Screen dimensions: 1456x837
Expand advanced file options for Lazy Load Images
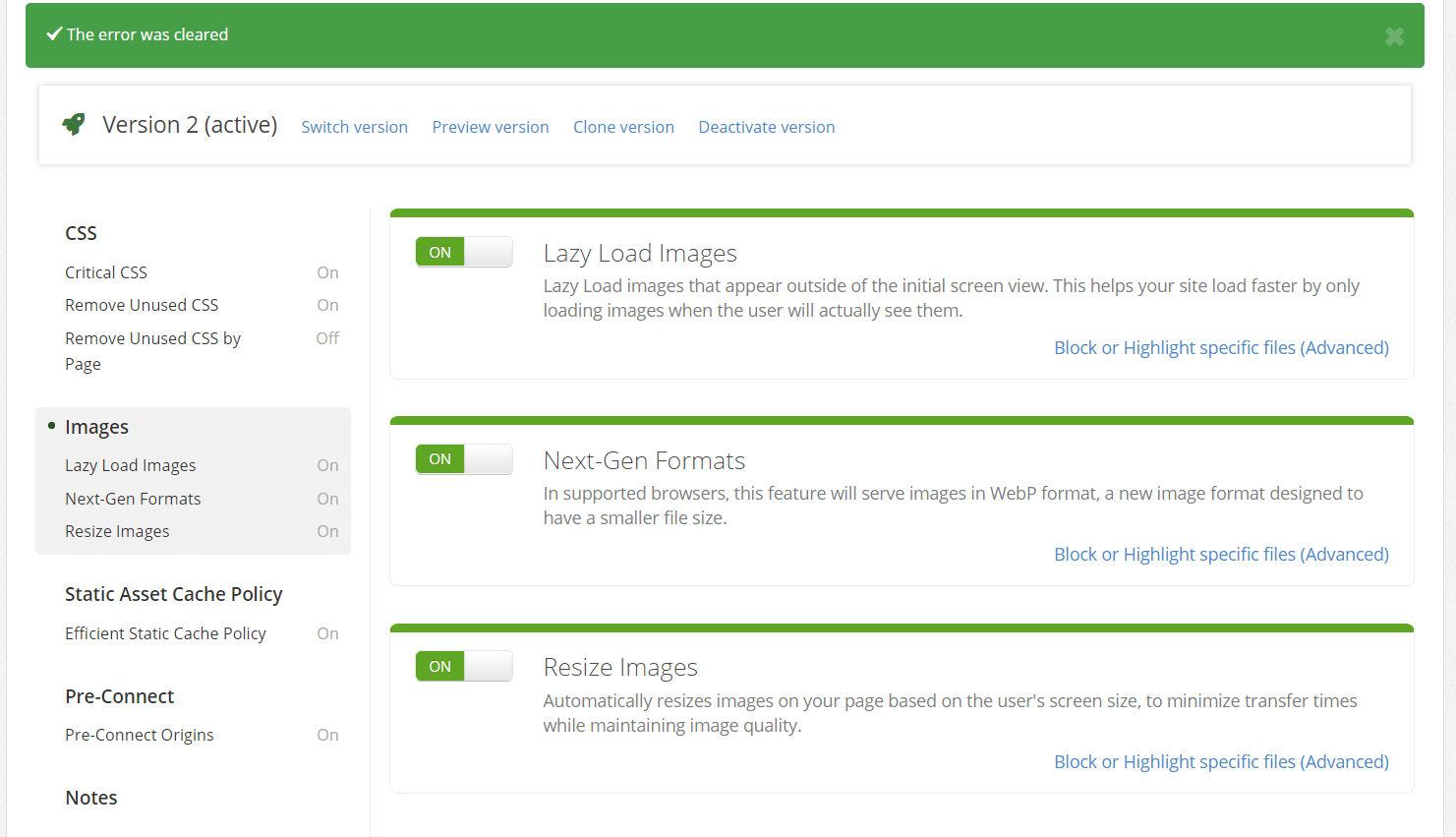[1221, 348]
